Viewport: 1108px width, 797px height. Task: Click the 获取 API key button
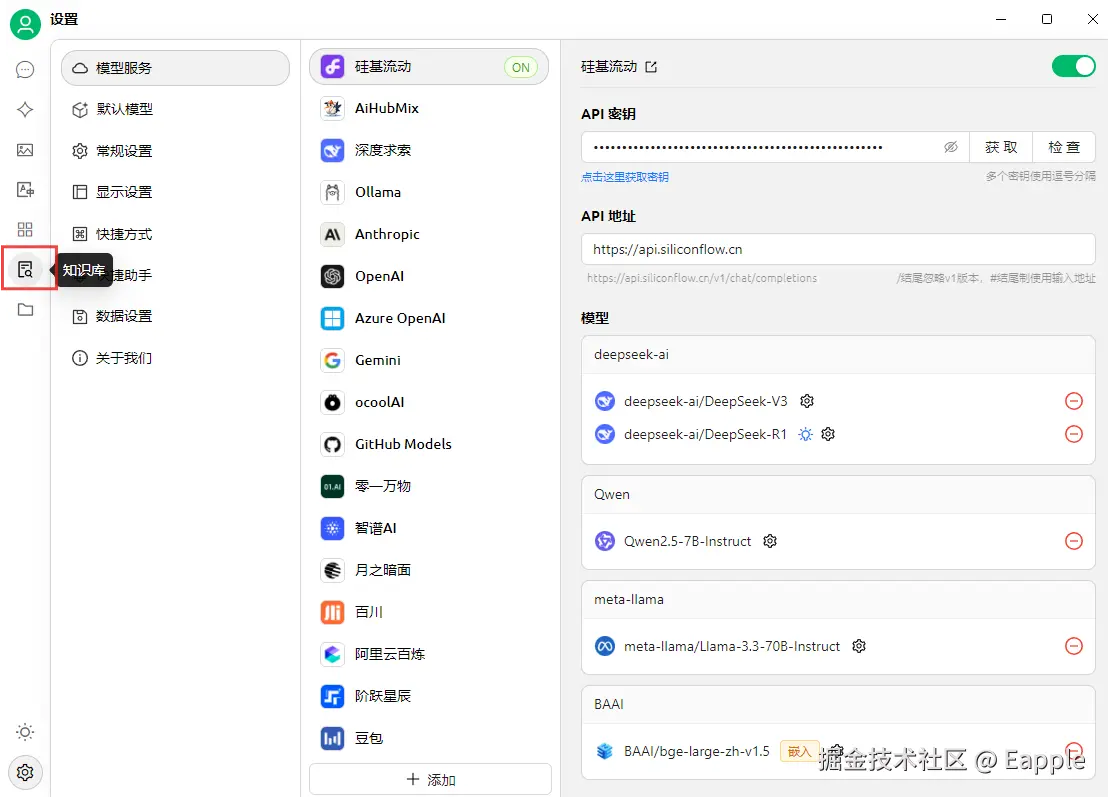(1001, 147)
